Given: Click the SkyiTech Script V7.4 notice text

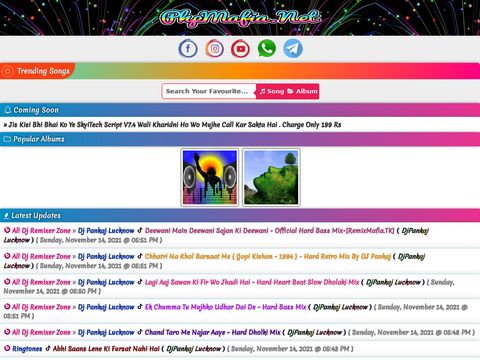Looking at the screenshot, I should coord(172,125).
